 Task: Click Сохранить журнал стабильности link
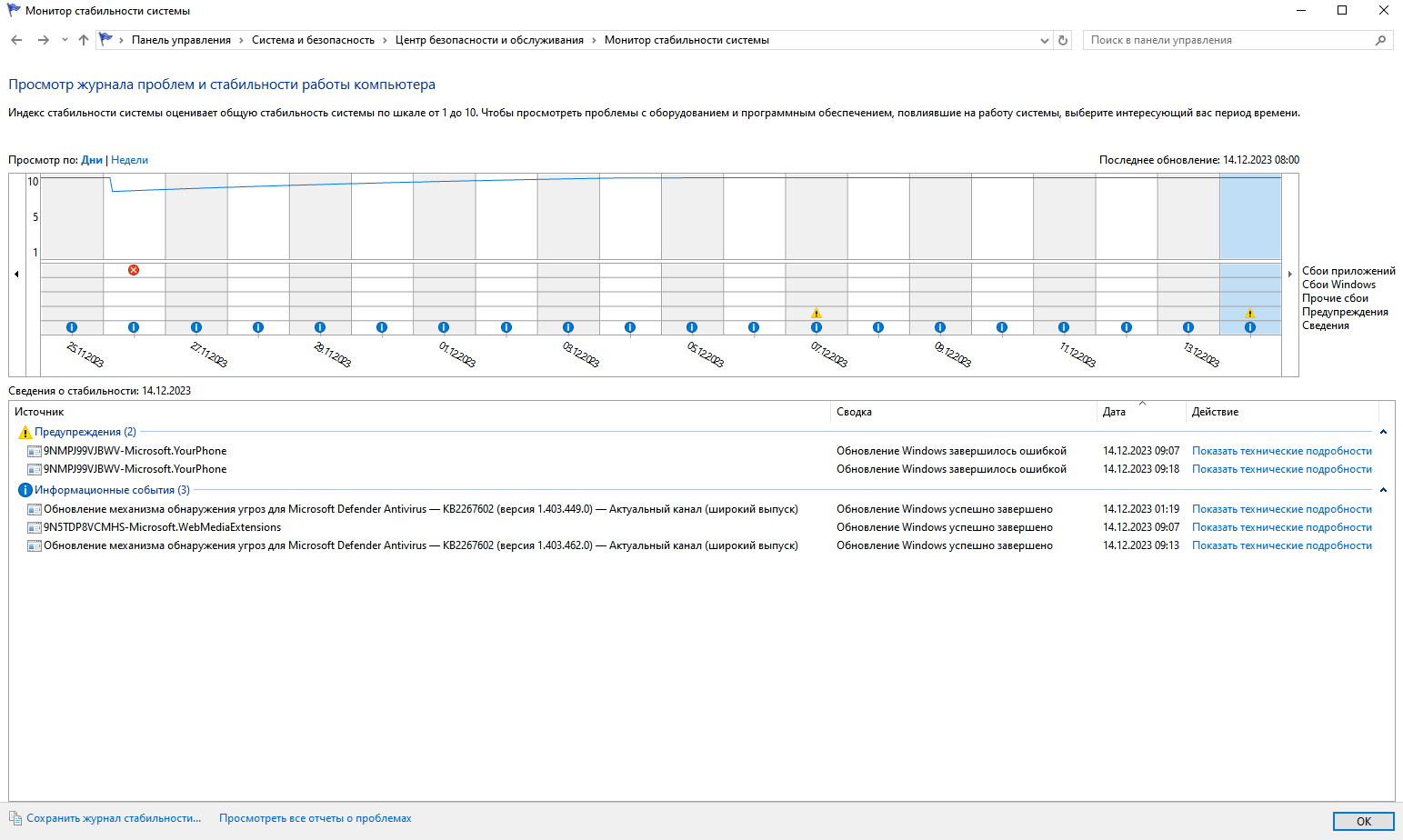point(114,818)
